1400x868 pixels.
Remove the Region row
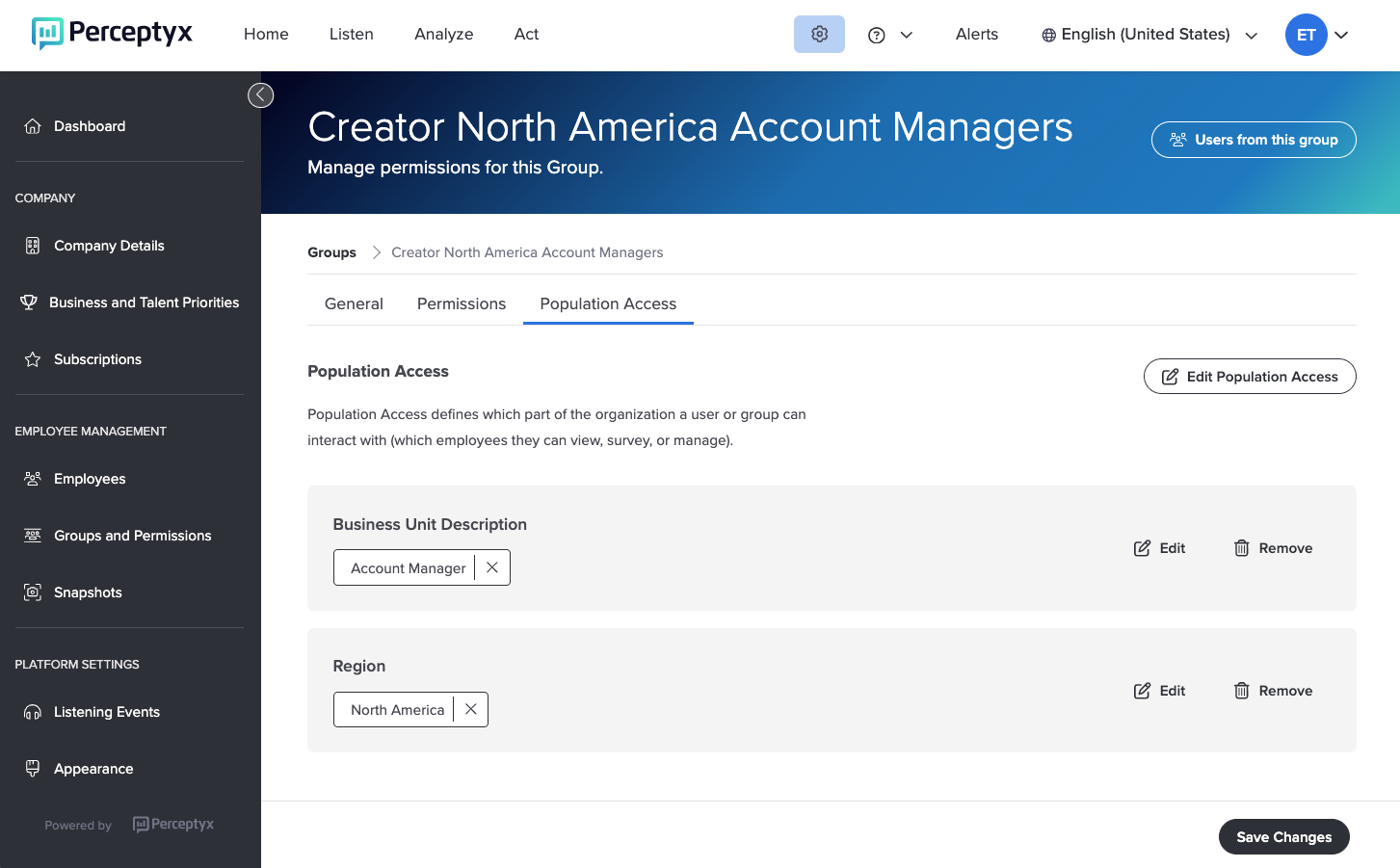coord(1273,691)
